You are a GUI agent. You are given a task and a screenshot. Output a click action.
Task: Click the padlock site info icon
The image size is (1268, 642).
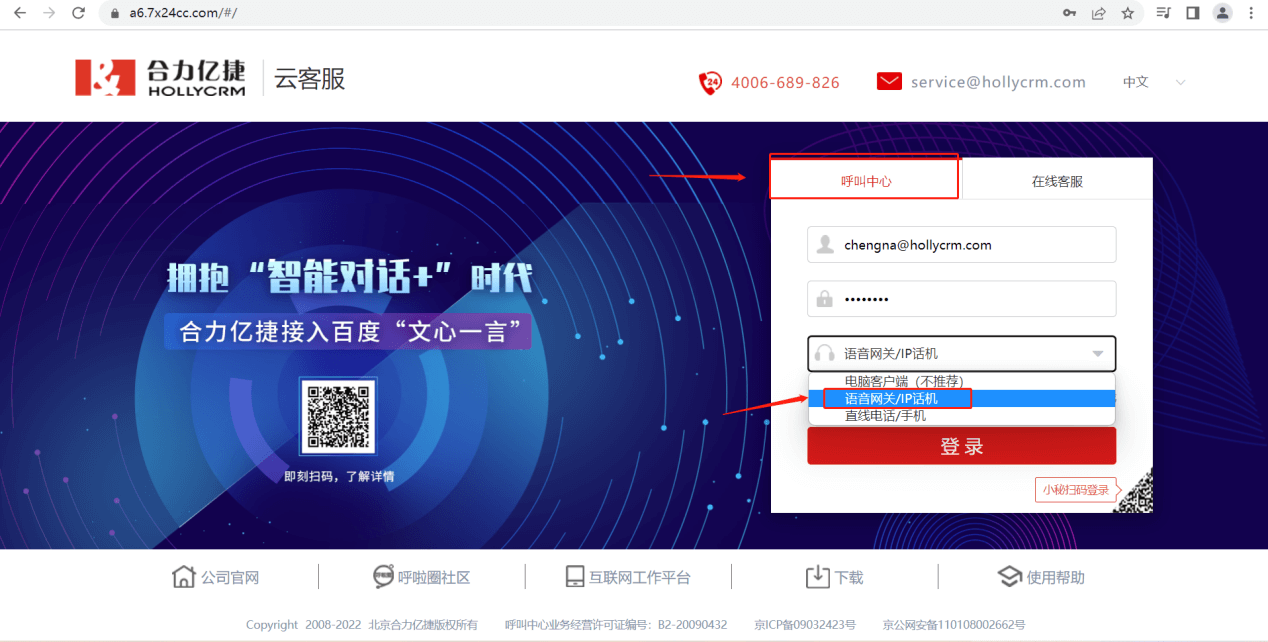pos(114,14)
